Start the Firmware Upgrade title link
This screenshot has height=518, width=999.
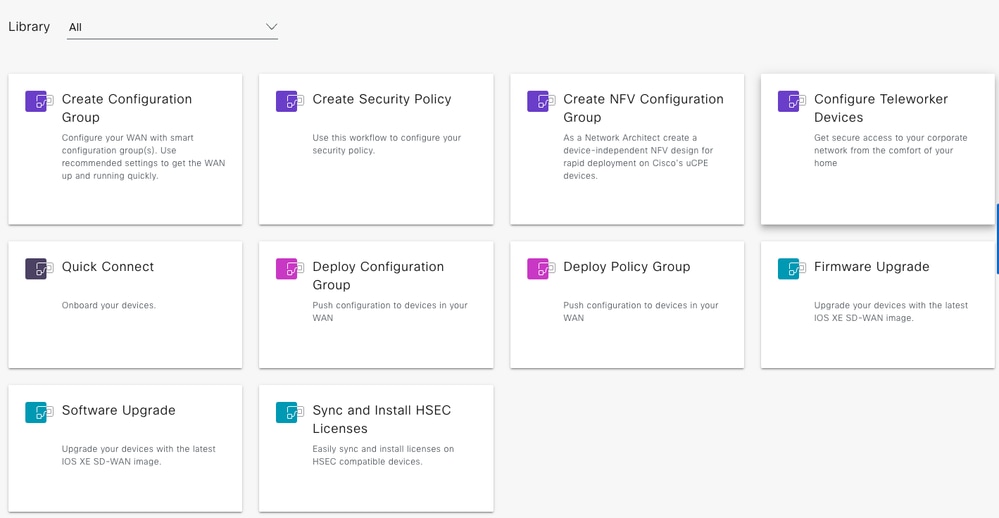click(x=872, y=267)
